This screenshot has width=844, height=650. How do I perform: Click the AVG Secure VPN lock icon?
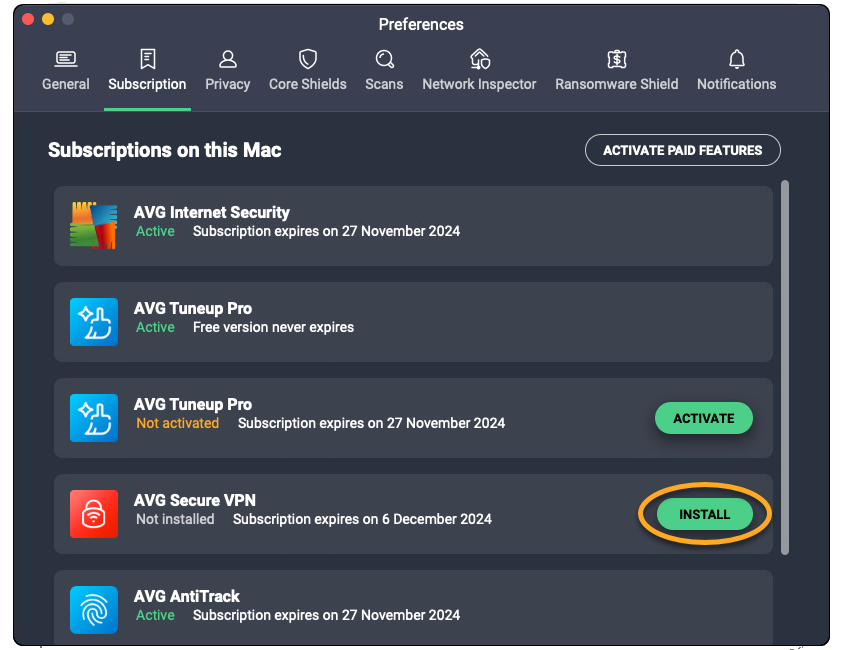94,513
